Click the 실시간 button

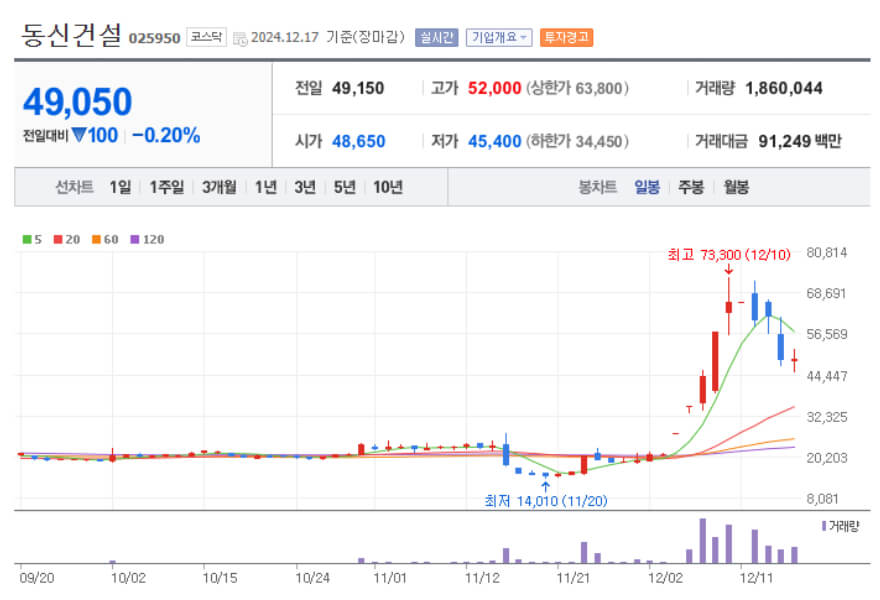[437, 38]
